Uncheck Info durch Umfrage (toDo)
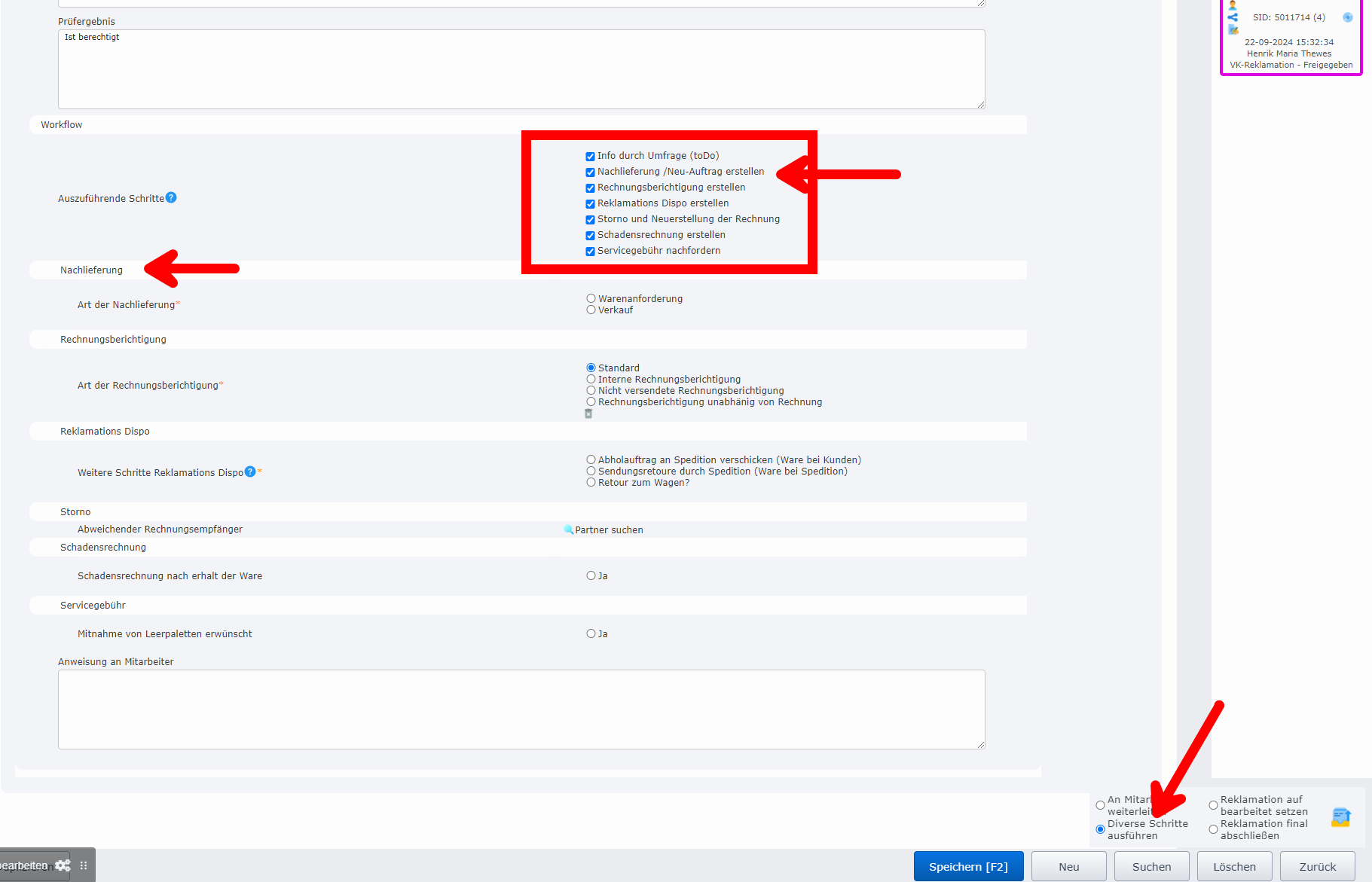Screen dimensions: 1372x882 [x=590, y=157]
